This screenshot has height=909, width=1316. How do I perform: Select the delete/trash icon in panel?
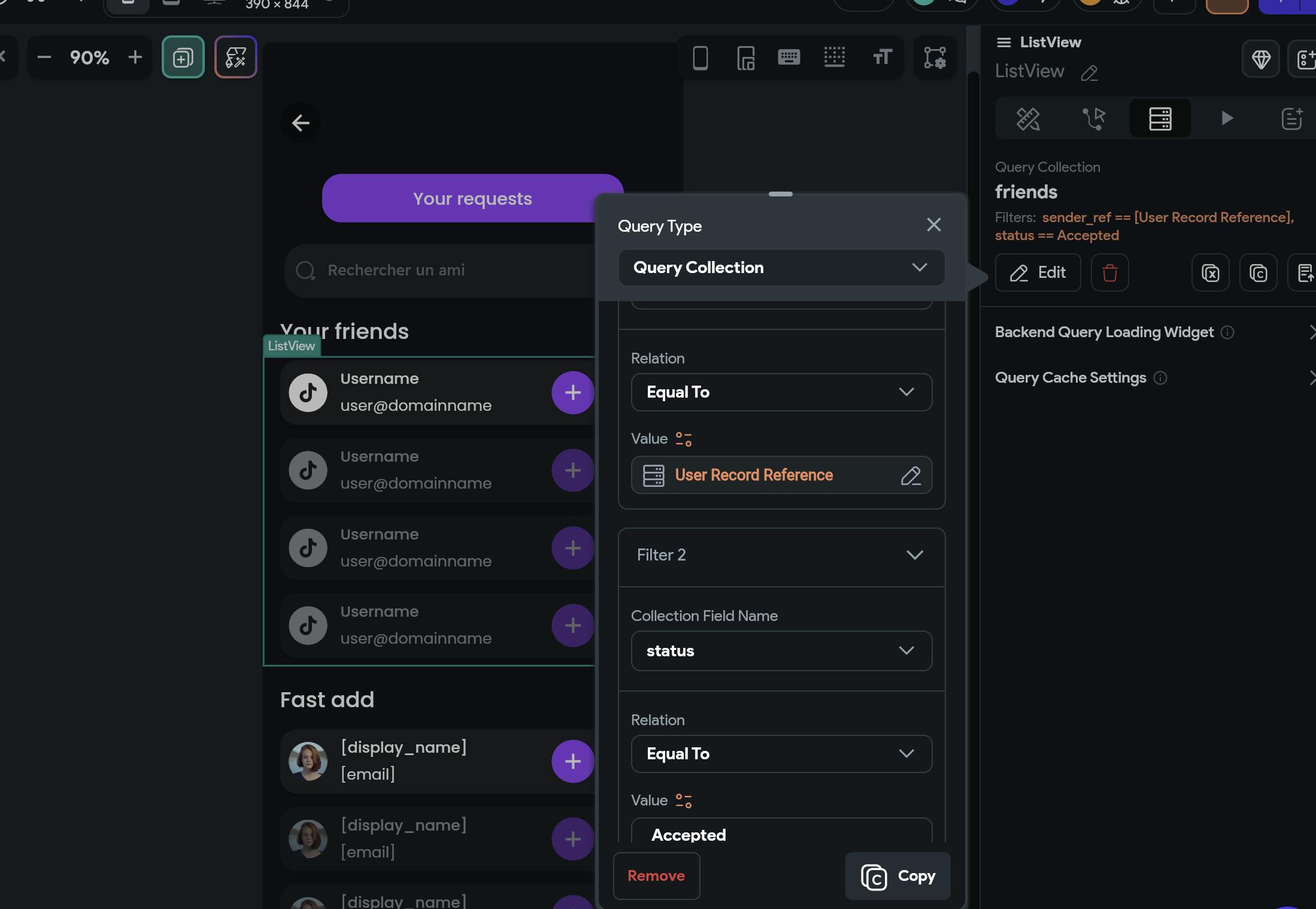pos(1108,272)
